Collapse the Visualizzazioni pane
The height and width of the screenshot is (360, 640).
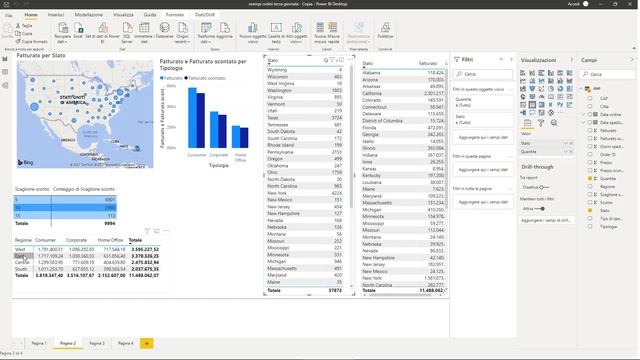(x=571, y=60)
